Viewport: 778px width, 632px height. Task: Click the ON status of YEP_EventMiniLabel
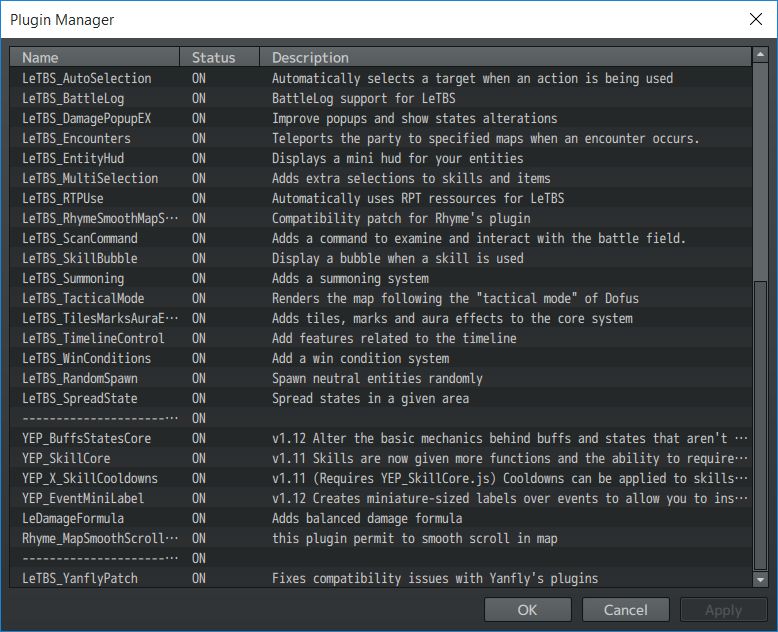tap(199, 499)
